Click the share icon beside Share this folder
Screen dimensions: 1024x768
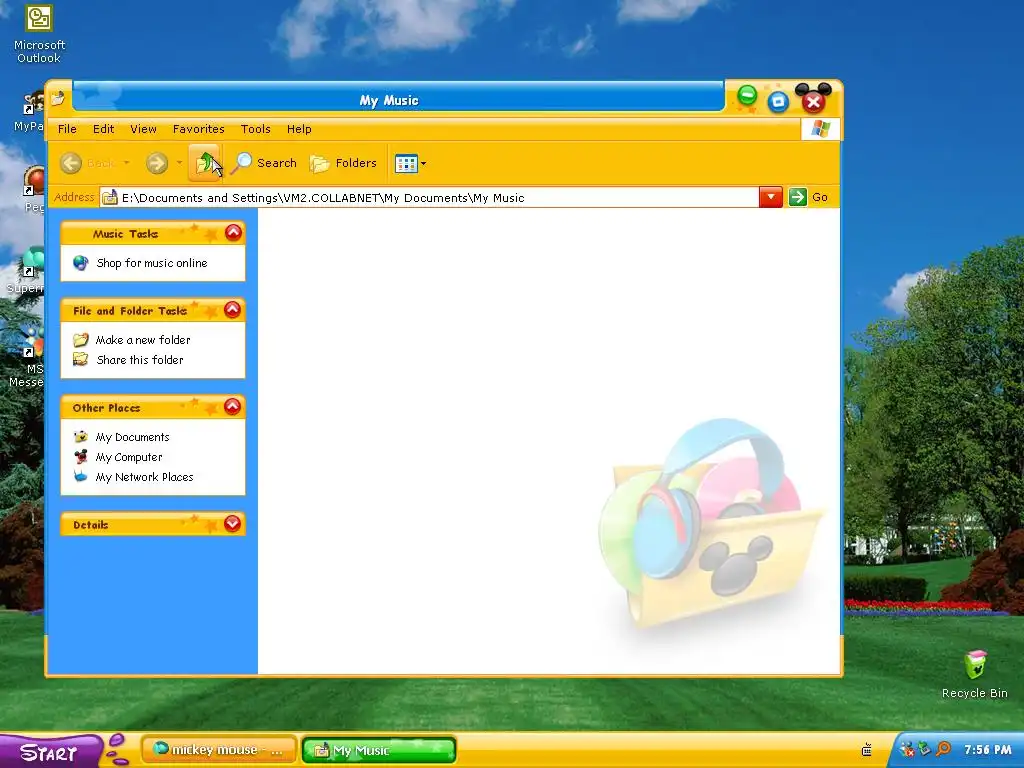(80, 359)
